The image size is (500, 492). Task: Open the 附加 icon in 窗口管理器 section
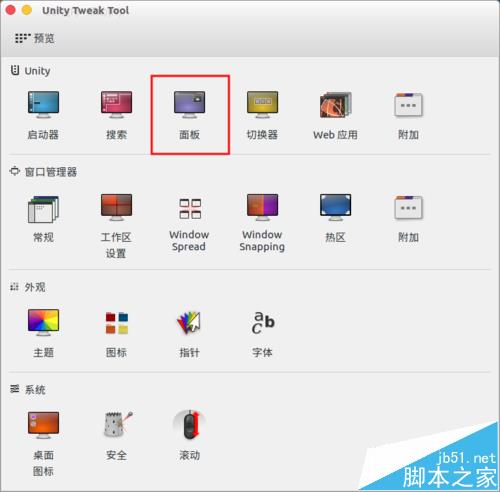click(408, 207)
